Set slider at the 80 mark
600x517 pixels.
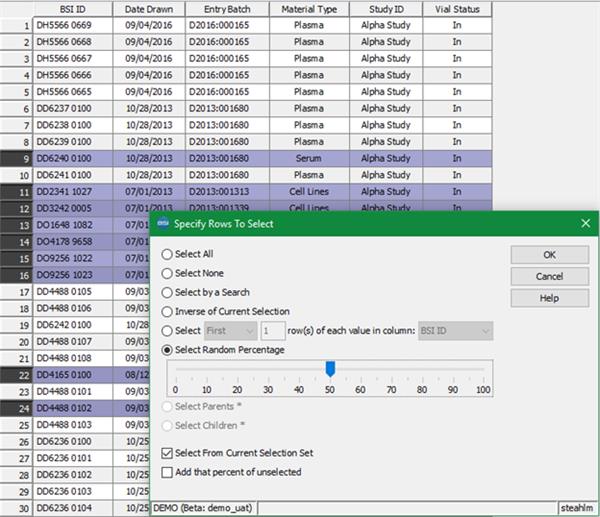pyautogui.click(x=422, y=370)
